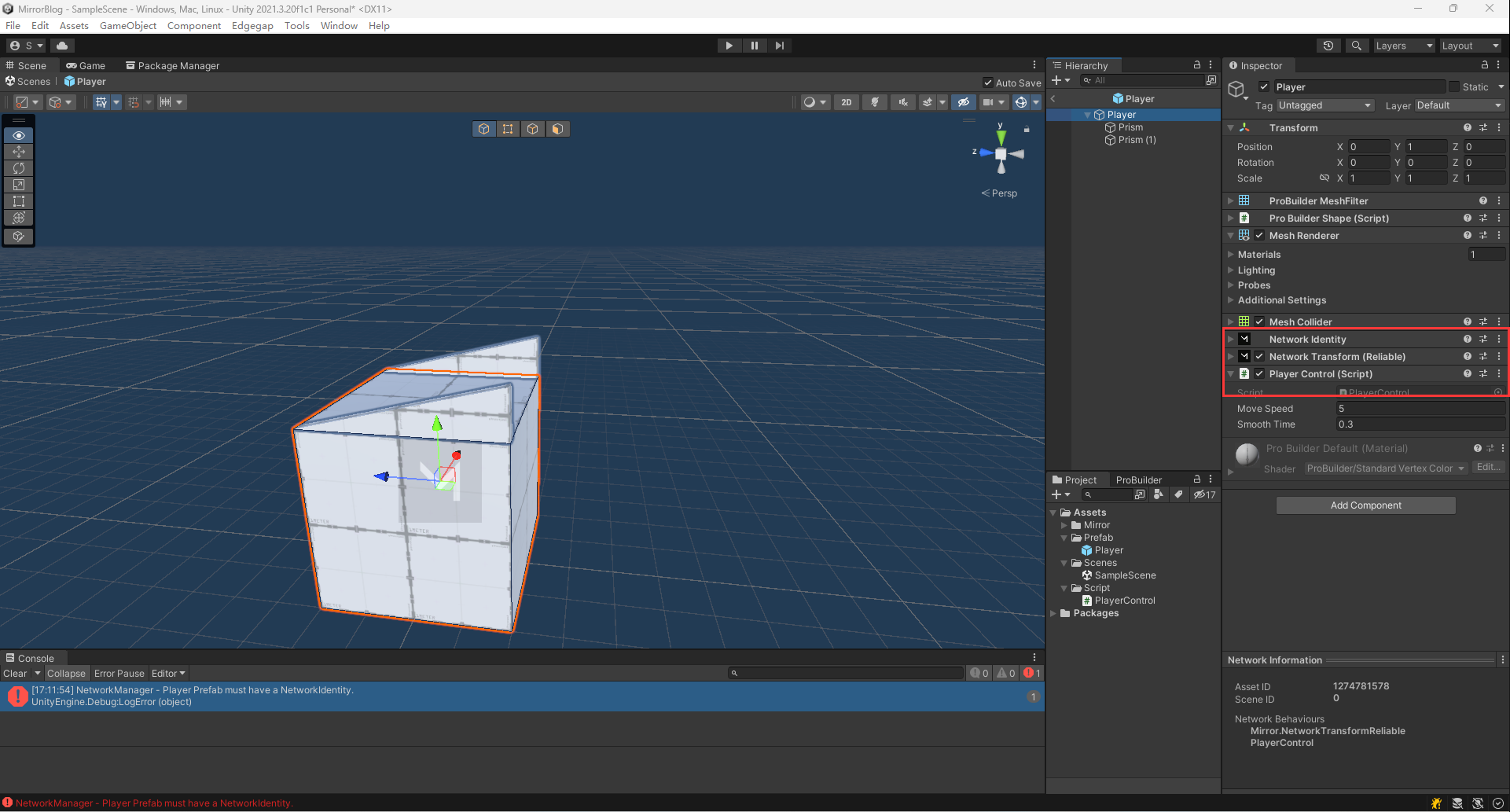This screenshot has height=812, width=1510.
Task: Open the Layout dropdown
Action: click(1471, 46)
